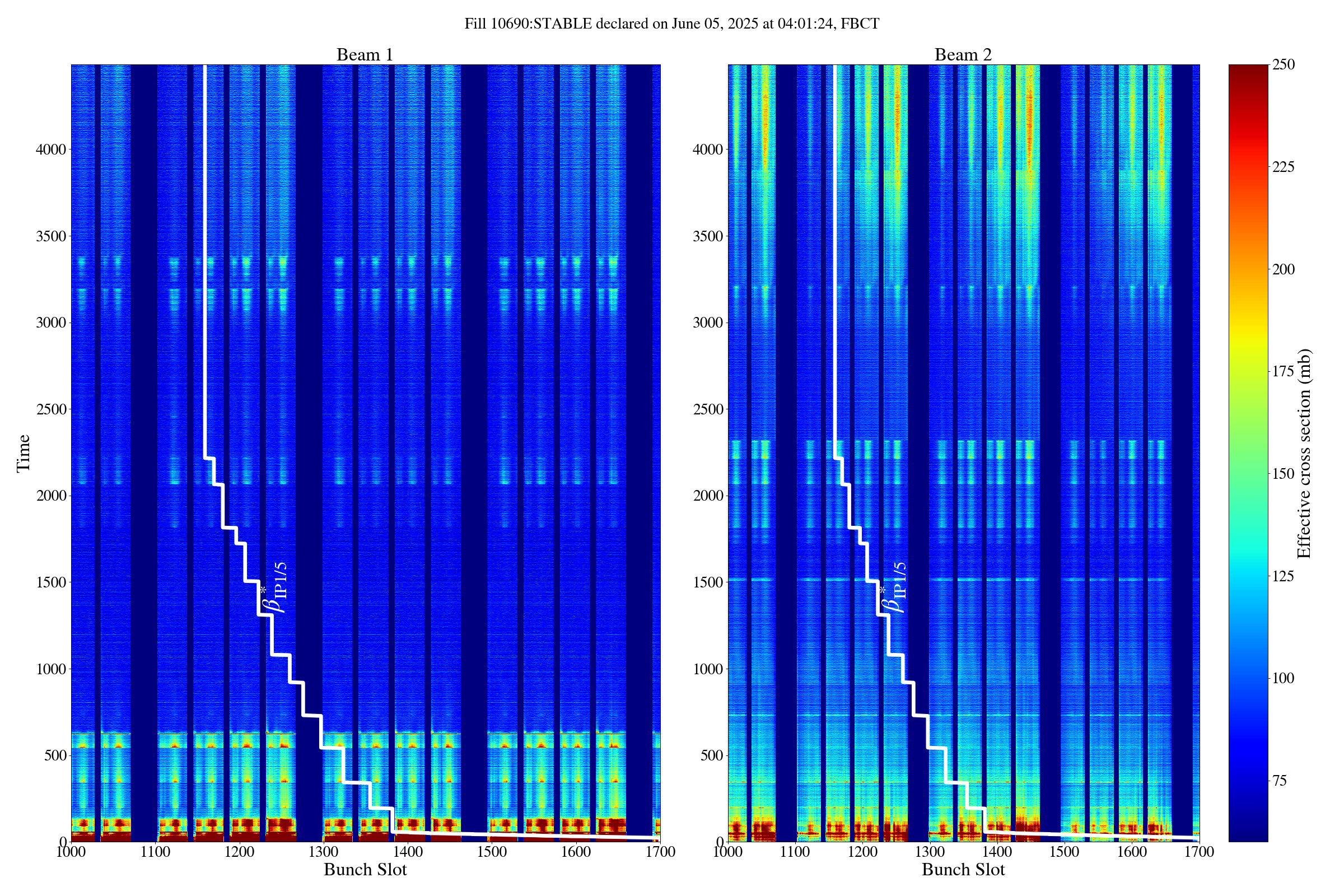Click the β* IP1/5 label in Beam 1
This screenshot has width=1344, height=896.
pyautogui.click(x=275, y=587)
